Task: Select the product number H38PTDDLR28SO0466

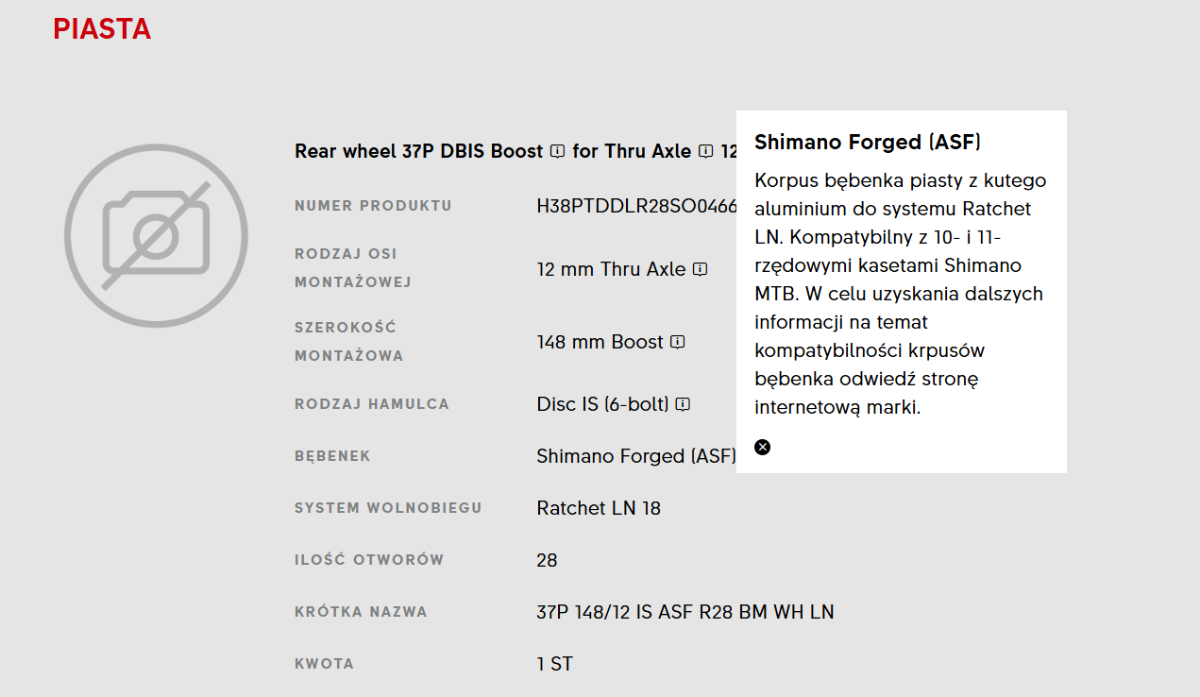Action: (636, 207)
